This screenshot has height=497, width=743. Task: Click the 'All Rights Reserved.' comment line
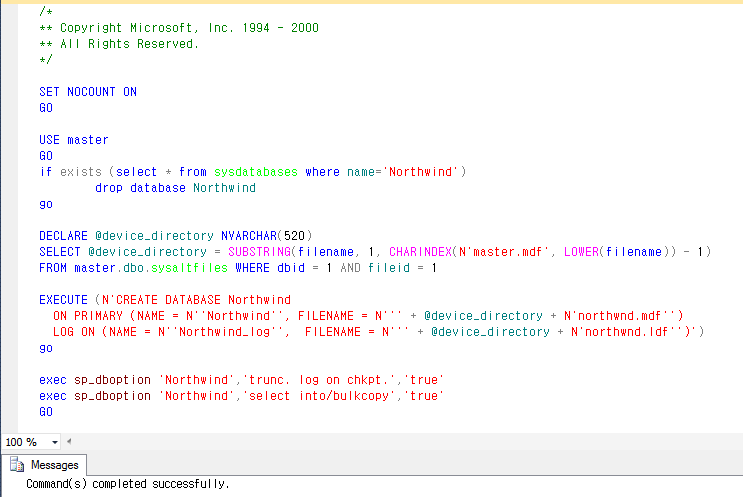(119, 44)
